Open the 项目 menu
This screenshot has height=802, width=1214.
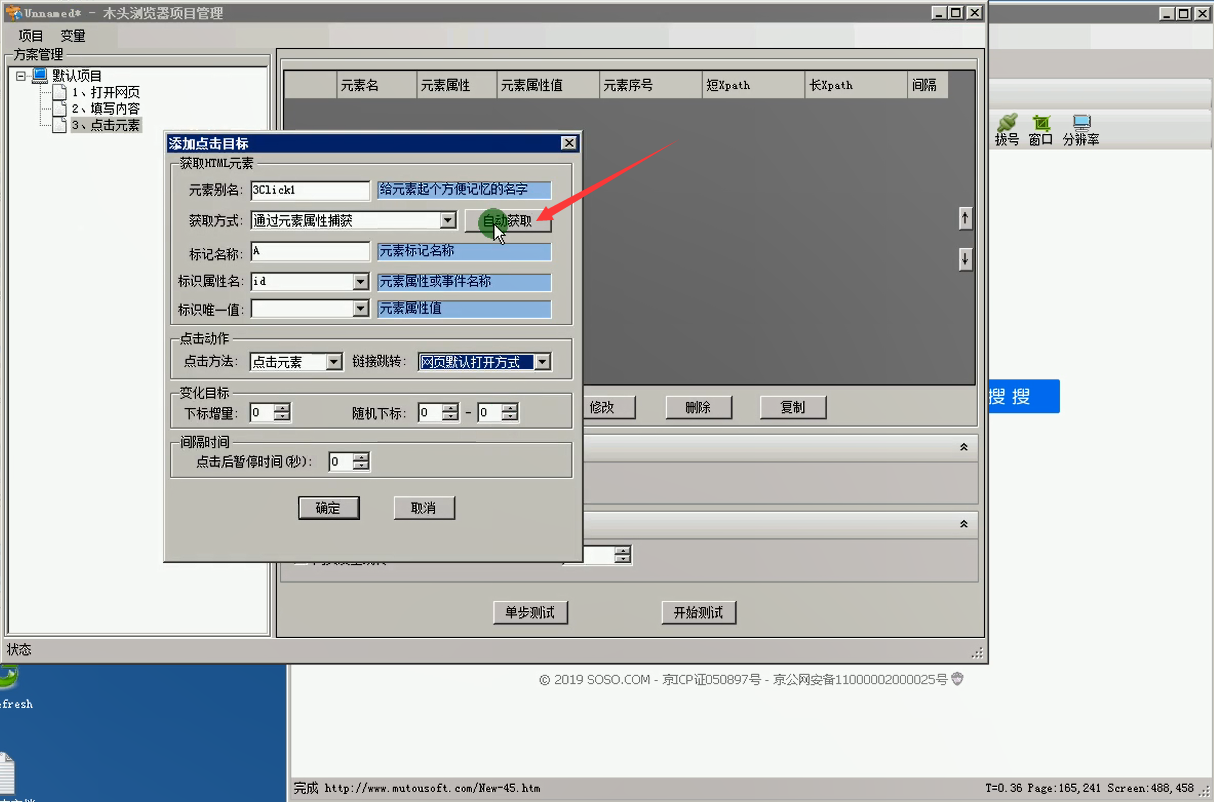tap(31, 35)
